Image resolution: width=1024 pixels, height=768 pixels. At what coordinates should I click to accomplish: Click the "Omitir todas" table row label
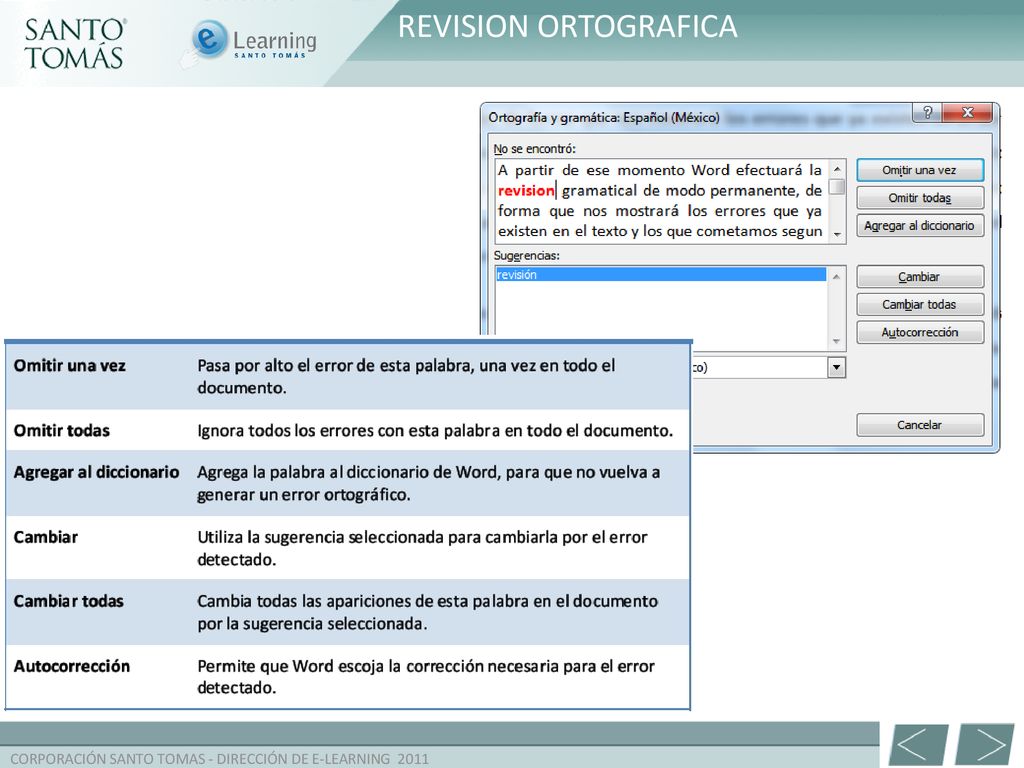click(x=62, y=431)
